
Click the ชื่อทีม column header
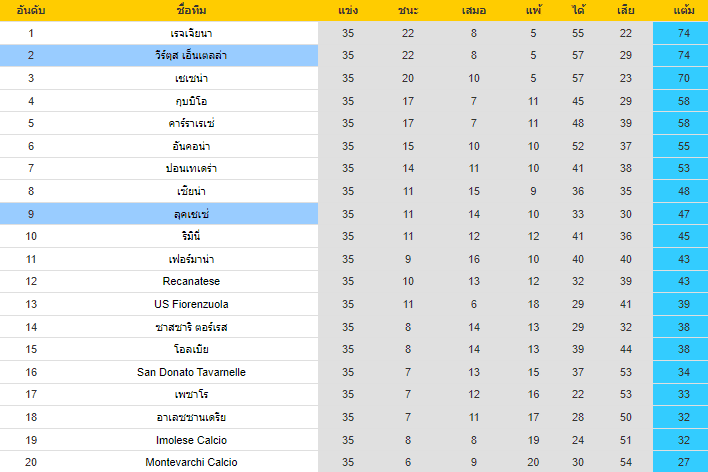coord(191,11)
